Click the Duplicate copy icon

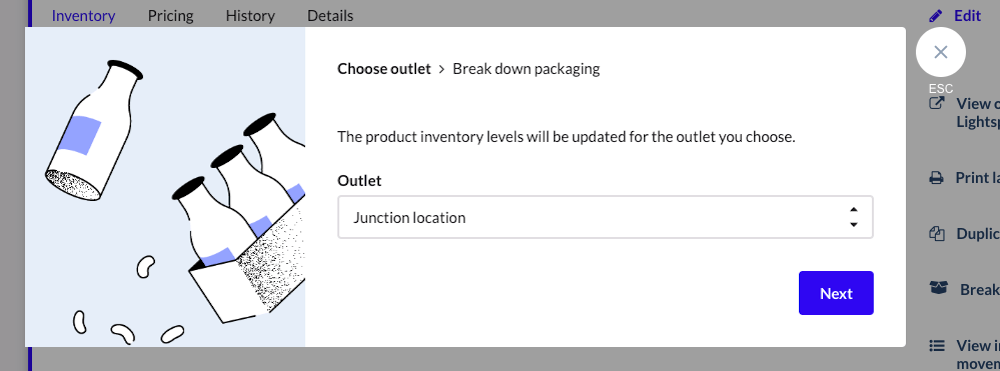click(x=936, y=233)
